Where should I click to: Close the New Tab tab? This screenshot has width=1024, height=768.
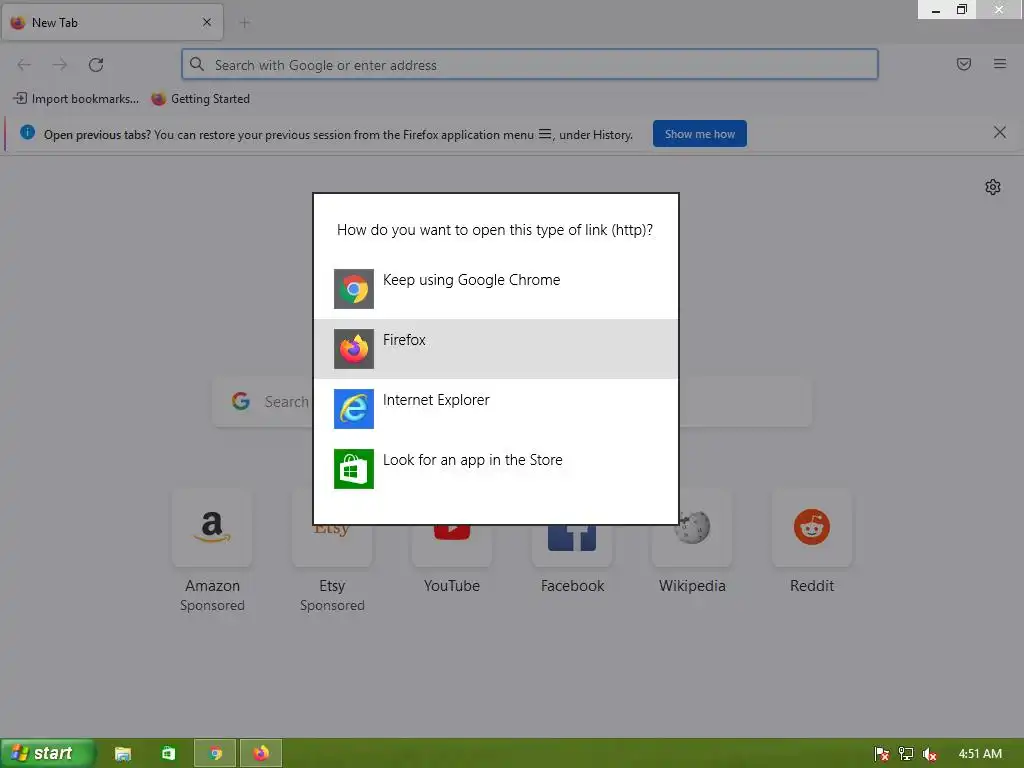(207, 22)
